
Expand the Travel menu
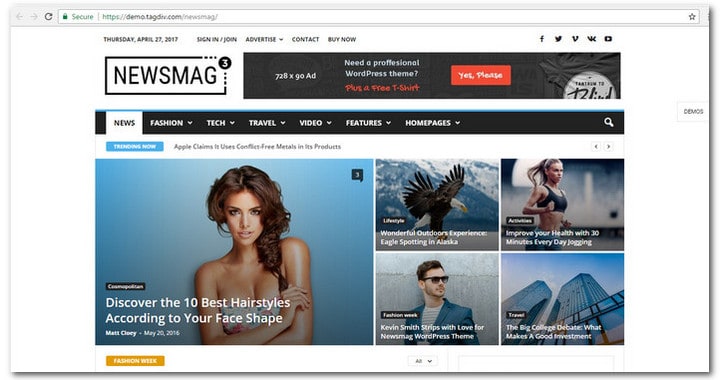267,123
